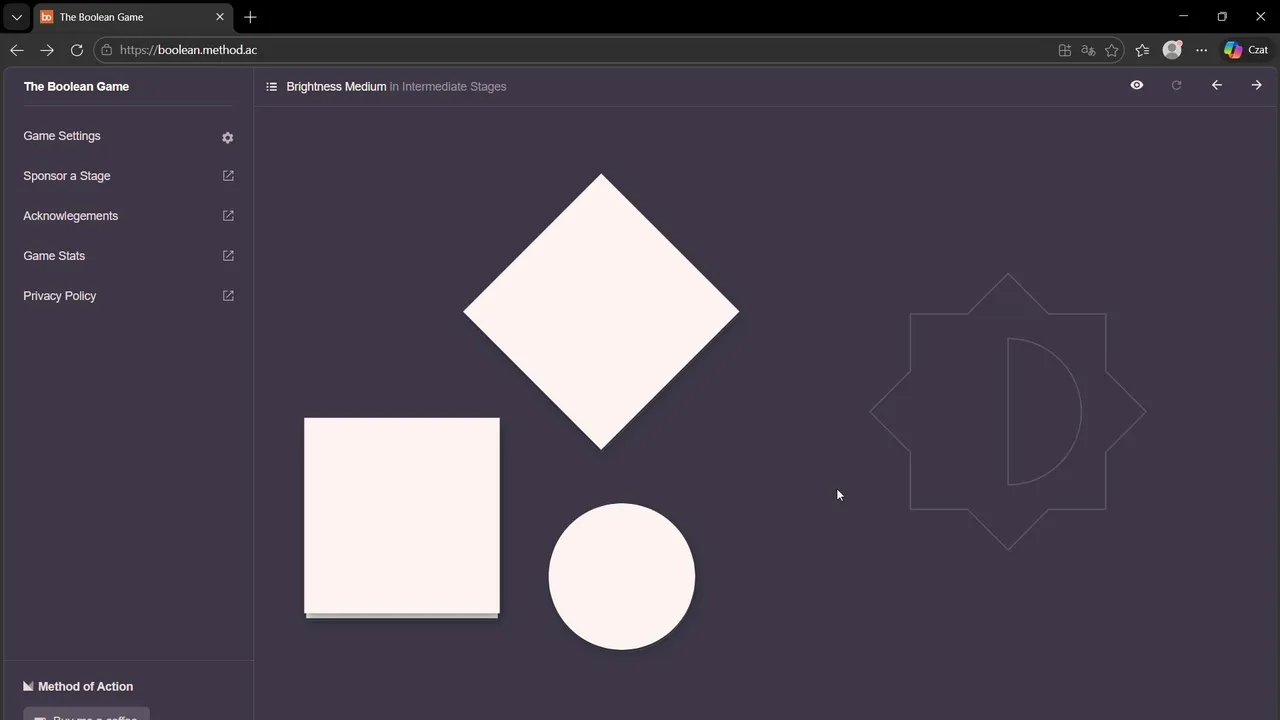Click the browser forward button
Screen dimensions: 1280x720
[47, 50]
